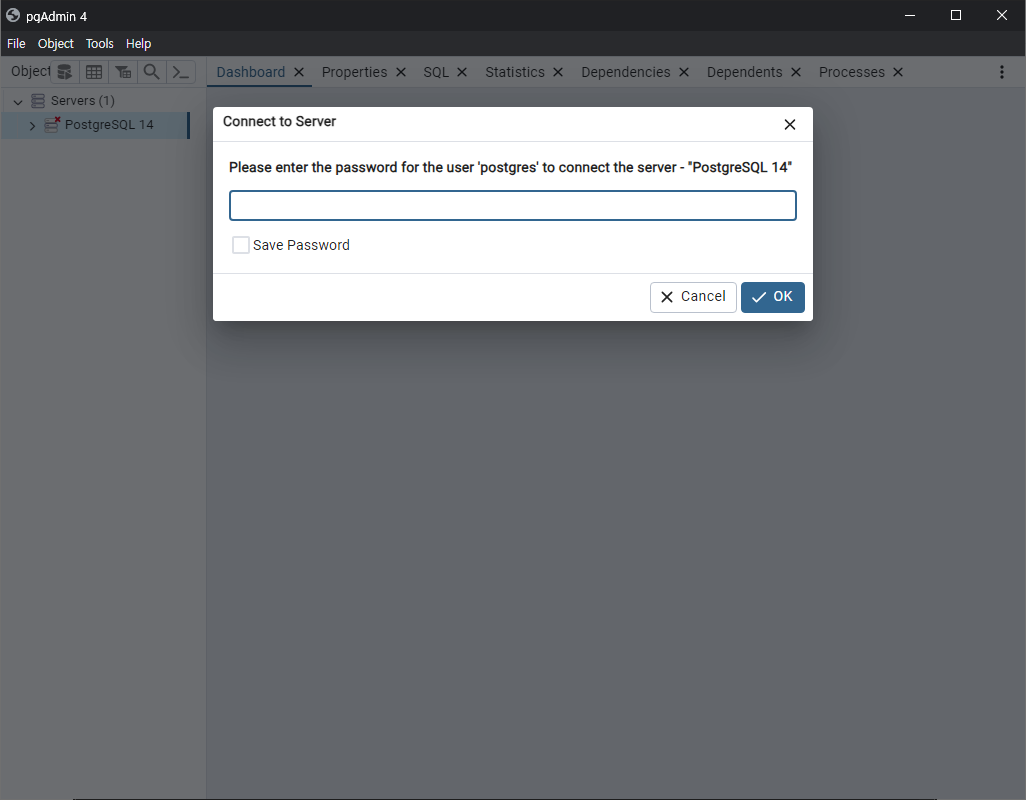
Task: Switch to the Dashboard tab
Action: tap(251, 72)
